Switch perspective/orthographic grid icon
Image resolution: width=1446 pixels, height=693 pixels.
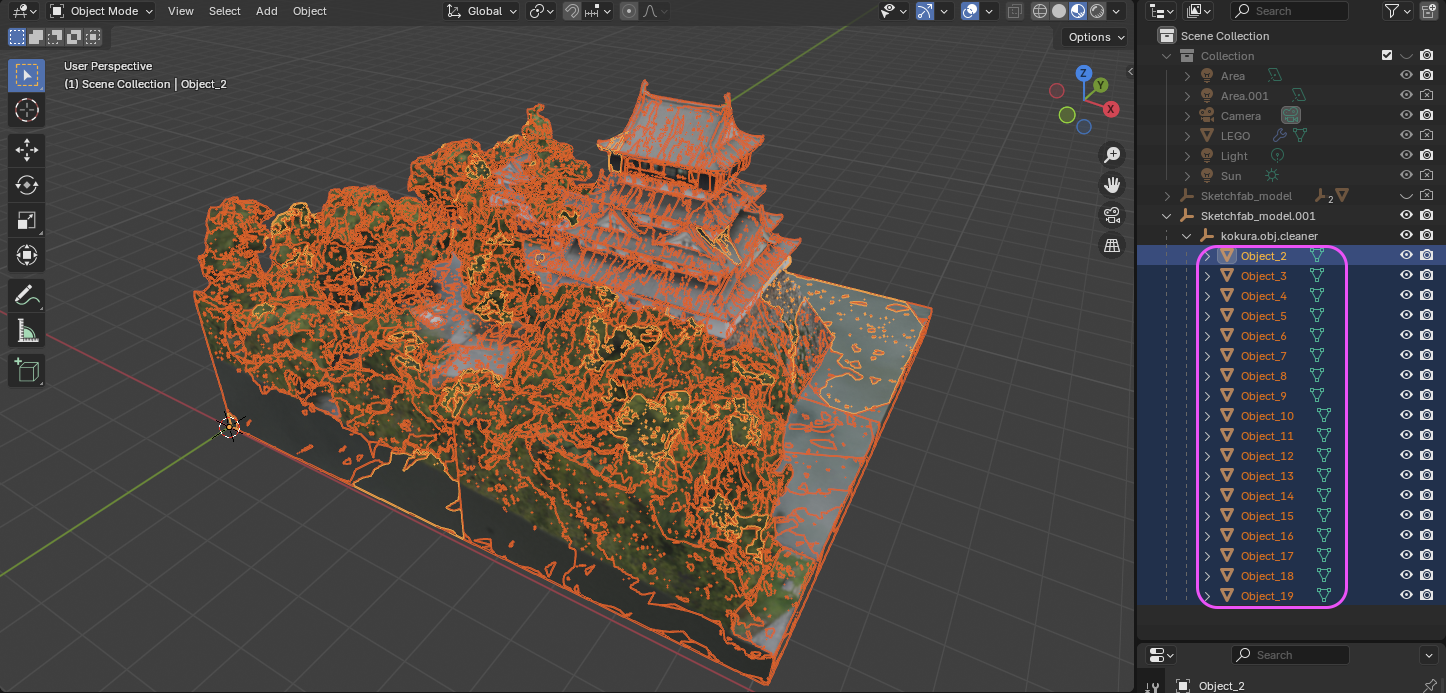tap(1111, 245)
